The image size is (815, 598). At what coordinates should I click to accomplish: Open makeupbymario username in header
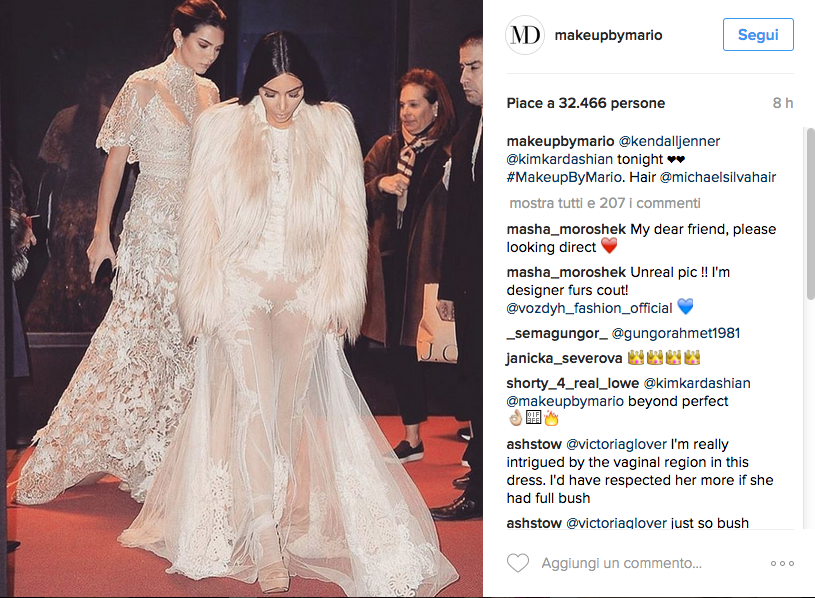pyautogui.click(x=608, y=35)
